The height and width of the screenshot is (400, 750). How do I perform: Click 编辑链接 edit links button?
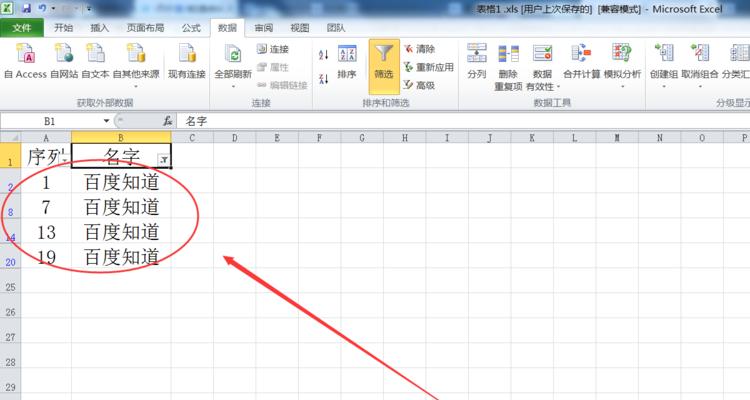coord(282,85)
